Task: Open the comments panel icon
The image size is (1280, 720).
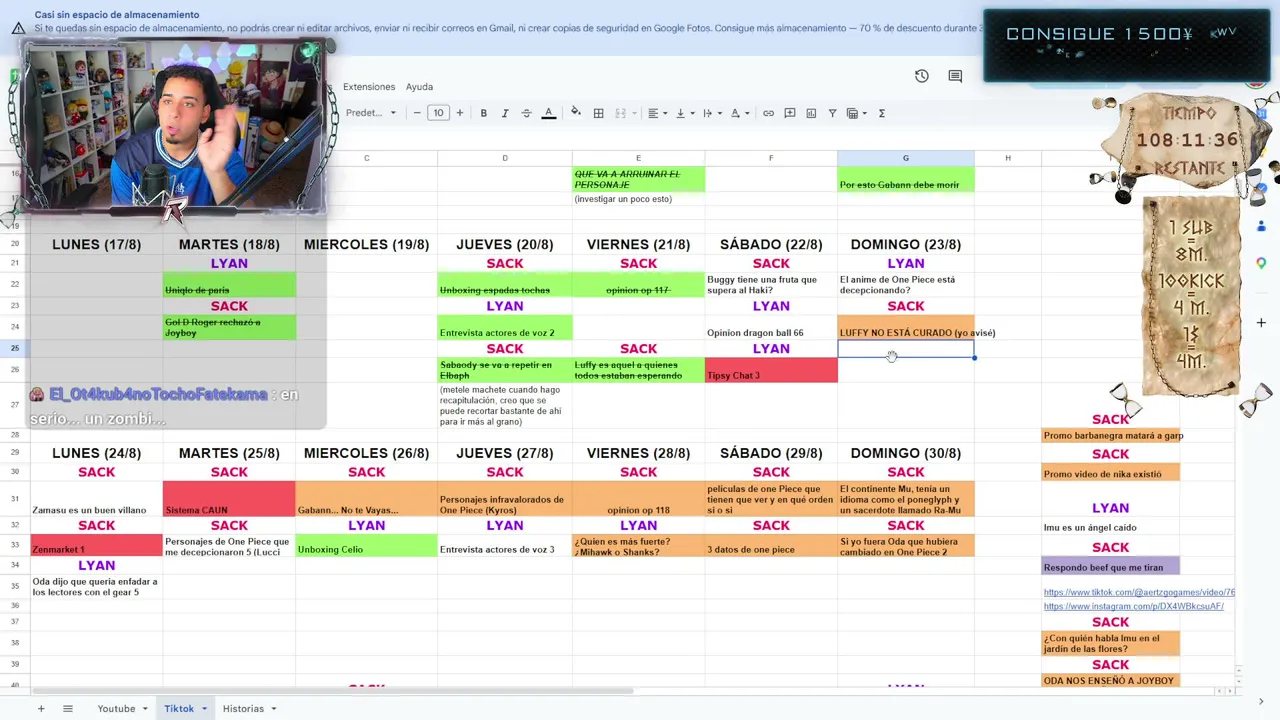Action: tap(955, 76)
